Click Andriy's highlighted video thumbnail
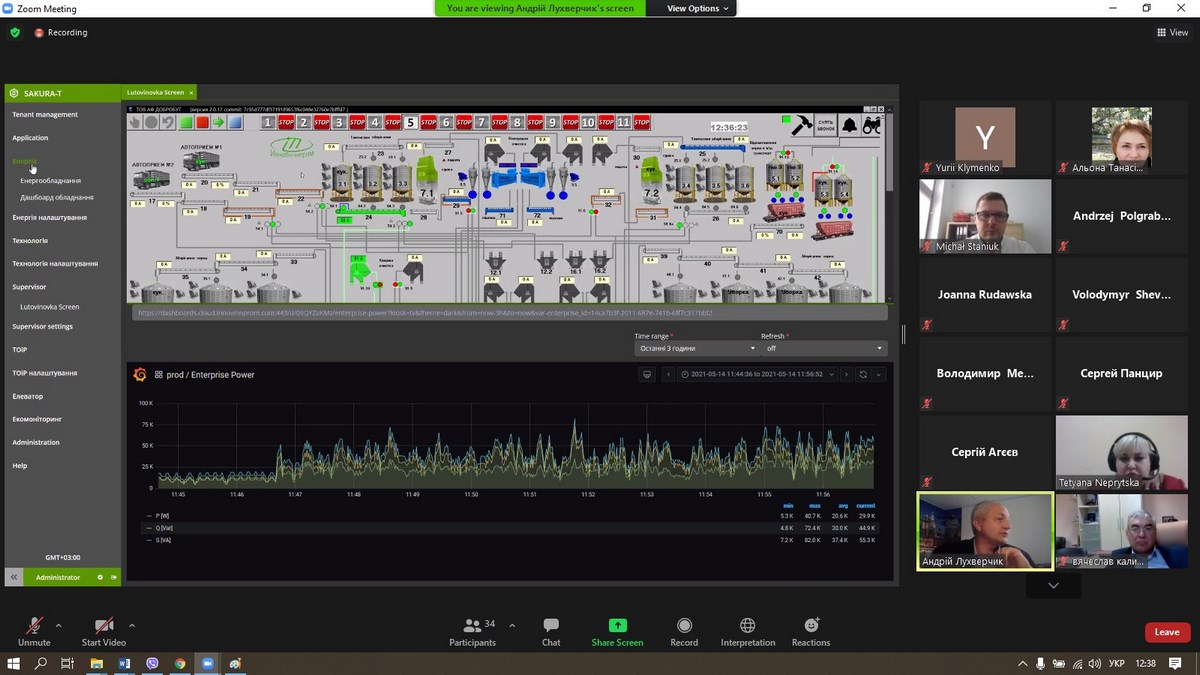Screen dimensions: 1200x675 coord(985,530)
